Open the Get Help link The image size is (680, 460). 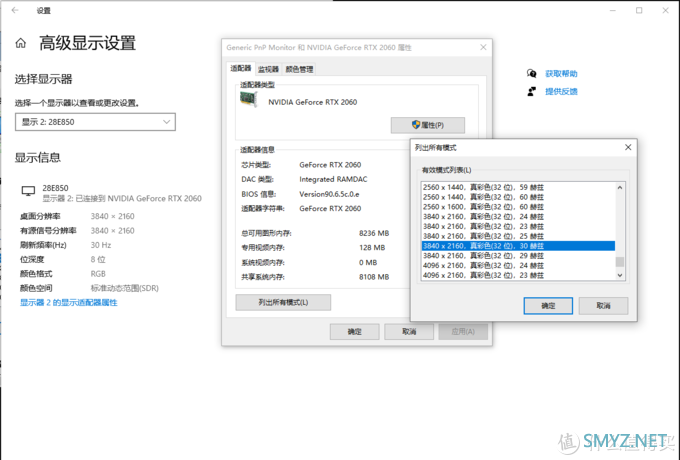[x=561, y=74]
